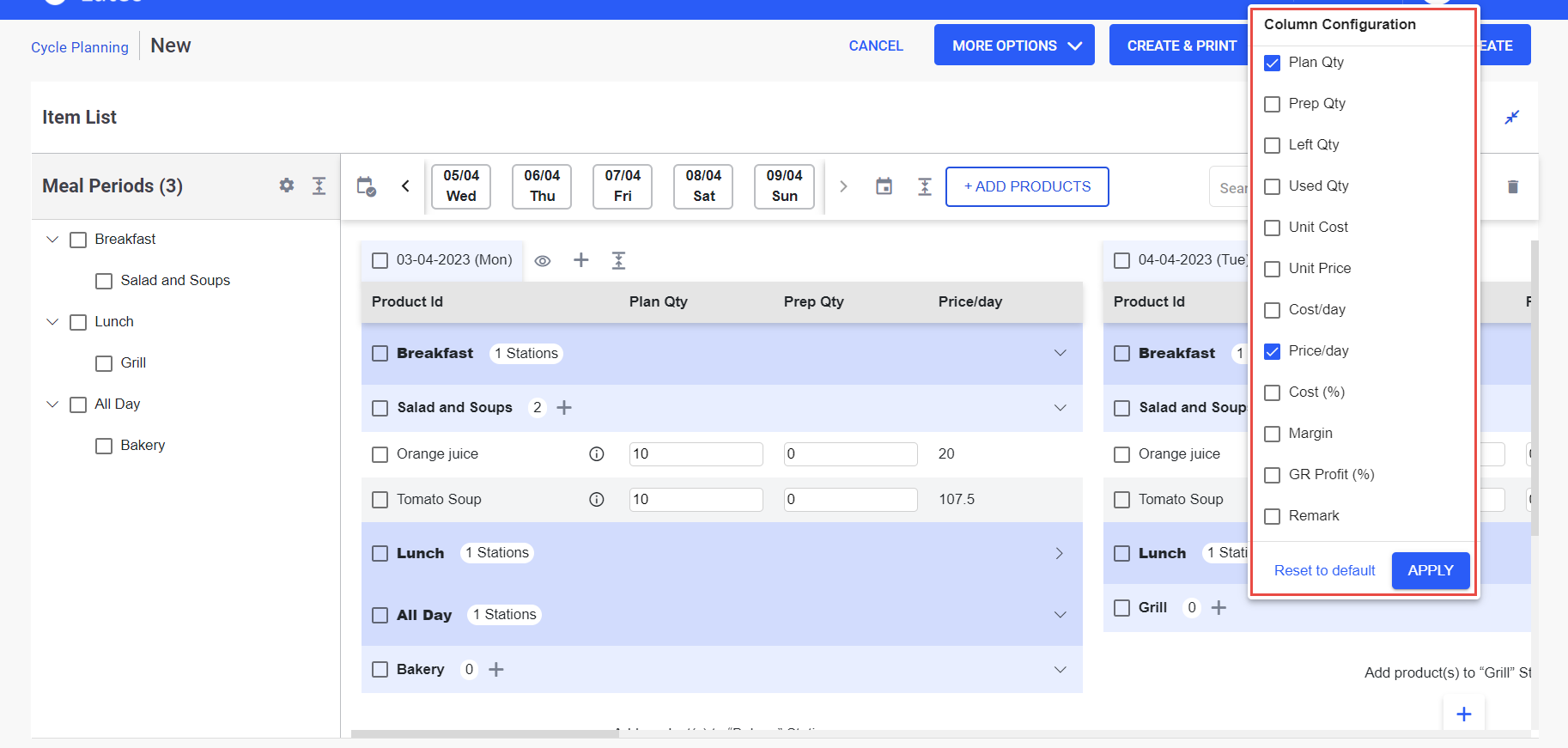Select 07/04 Fri date tab
Image resolution: width=1568 pixels, height=748 pixels.
tap(623, 186)
